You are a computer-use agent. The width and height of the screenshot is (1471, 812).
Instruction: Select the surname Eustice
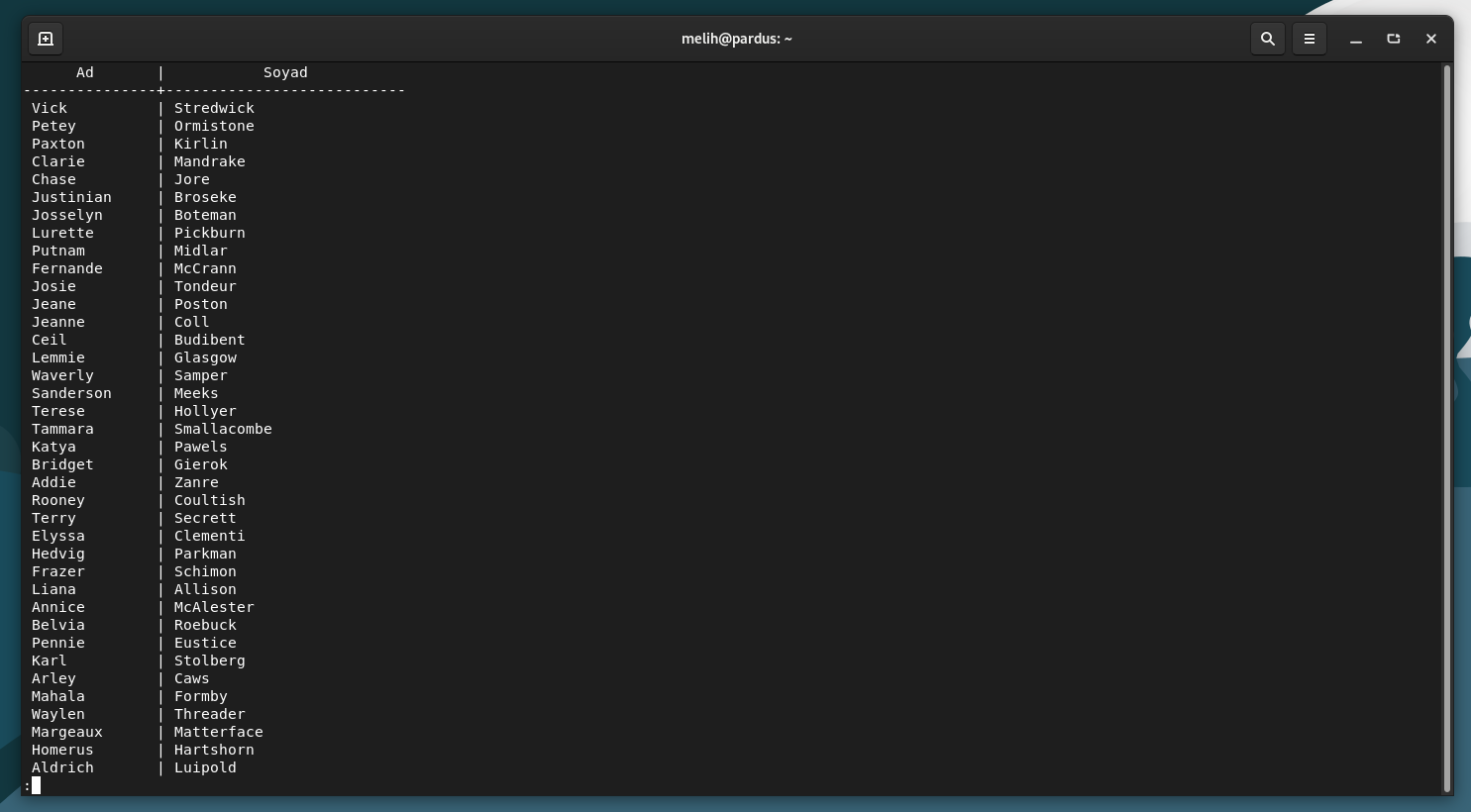click(x=205, y=643)
